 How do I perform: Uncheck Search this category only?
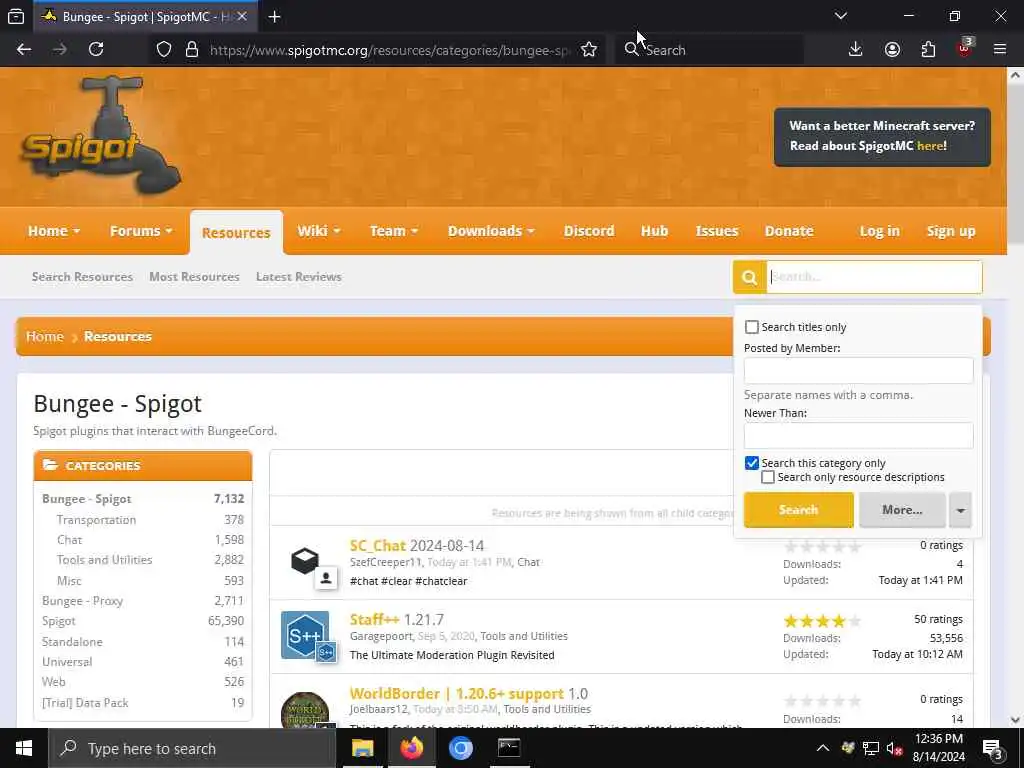tap(752, 463)
